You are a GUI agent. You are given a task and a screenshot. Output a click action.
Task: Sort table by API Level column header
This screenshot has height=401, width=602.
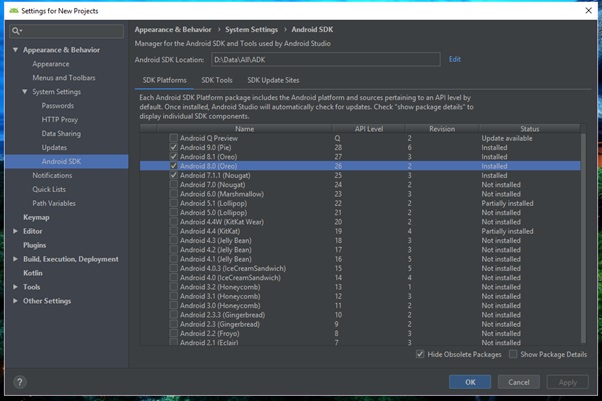(x=369, y=129)
